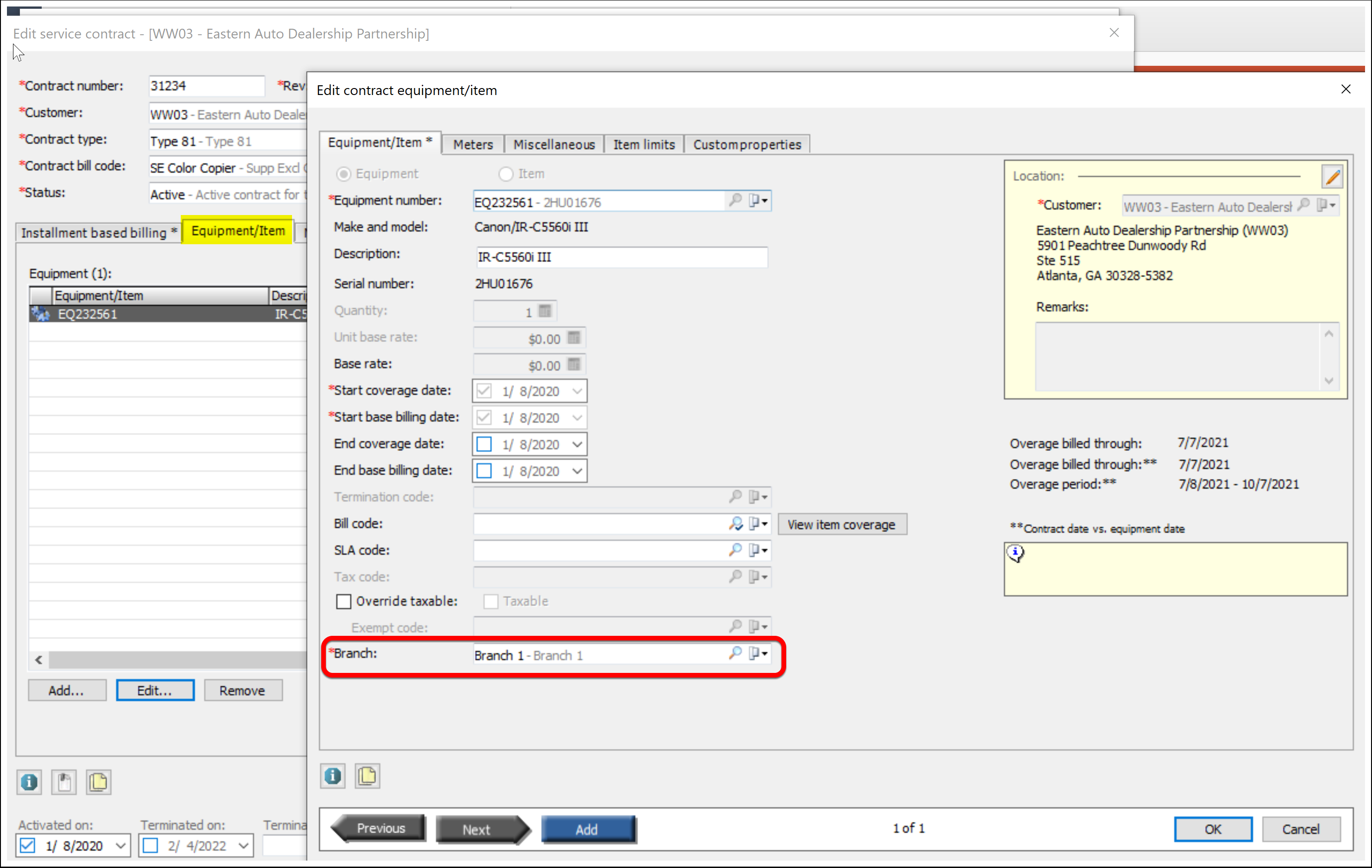The image size is (1372, 868).
Task: Click Location pencil edit icon
Action: click(1332, 177)
